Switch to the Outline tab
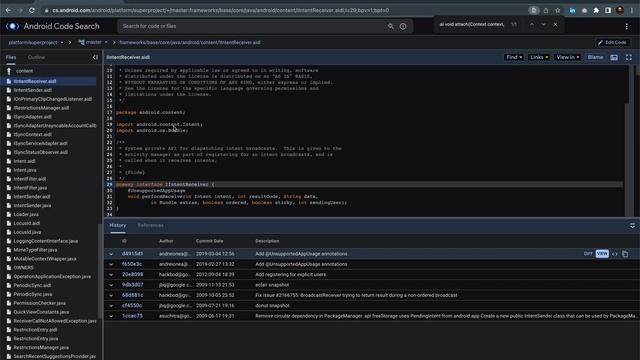The width and height of the screenshot is (640, 360). click(36, 57)
